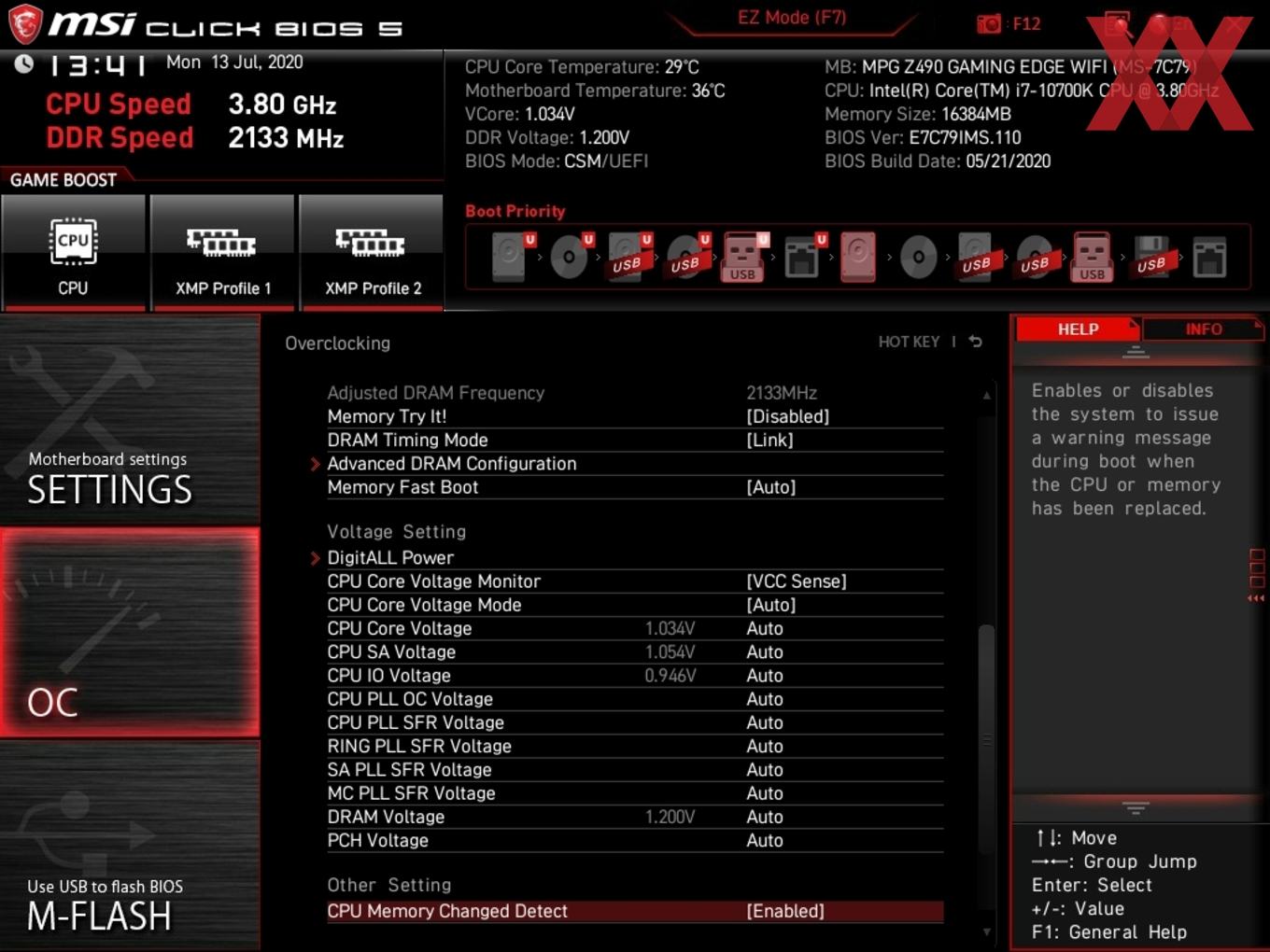Screen dimensions: 1270x952
Task: Select the first UEFI hard disk boot icon
Action: (x=511, y=257)
